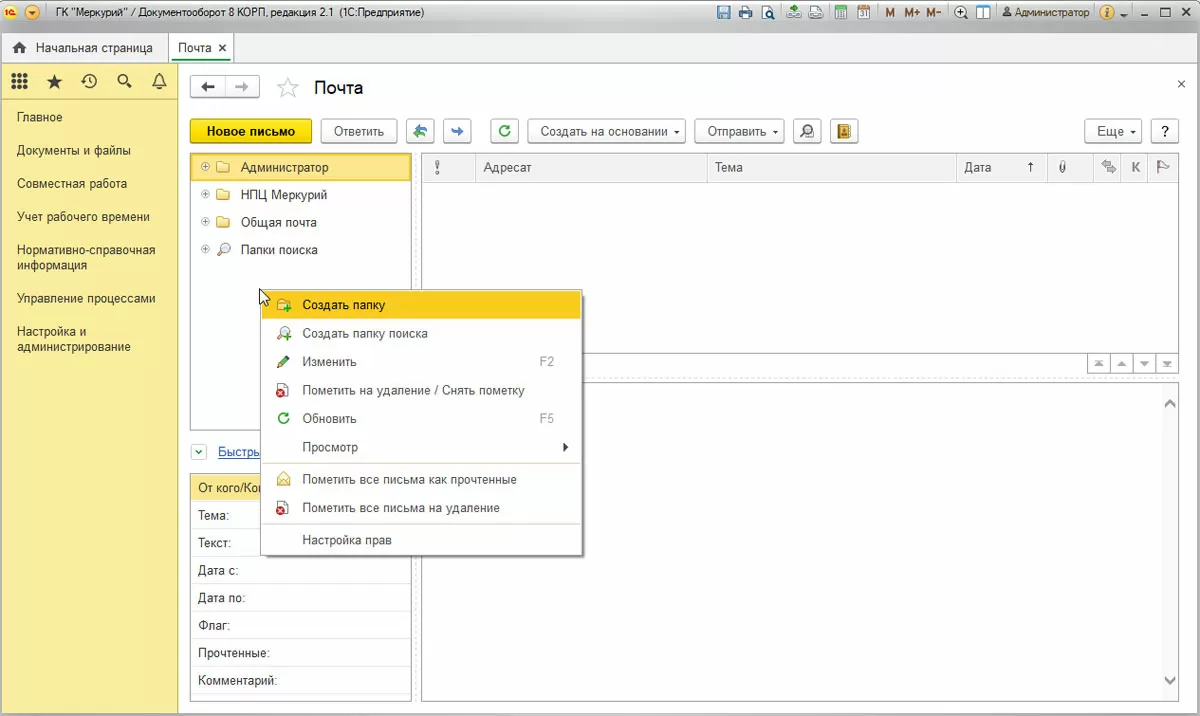This screenshot has height=716, width=1200.
Task: Click the forward blue arrow mail button
Action: coord(457,131)
